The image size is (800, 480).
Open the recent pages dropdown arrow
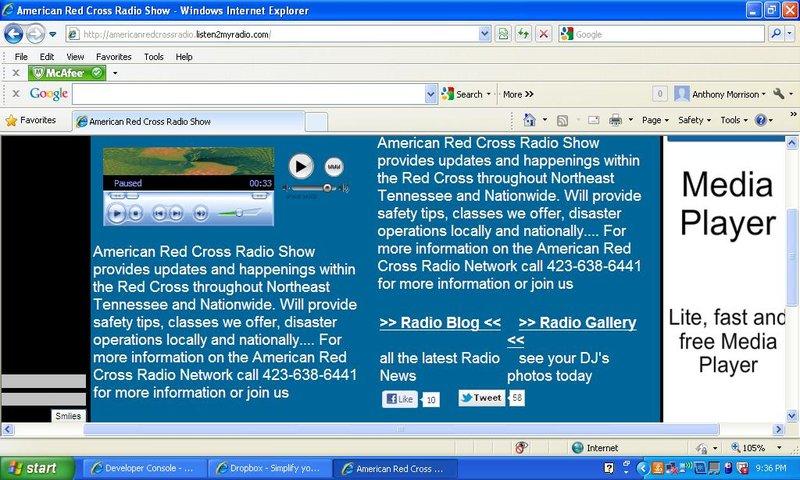pyautogui.click(x=53, y=35)
